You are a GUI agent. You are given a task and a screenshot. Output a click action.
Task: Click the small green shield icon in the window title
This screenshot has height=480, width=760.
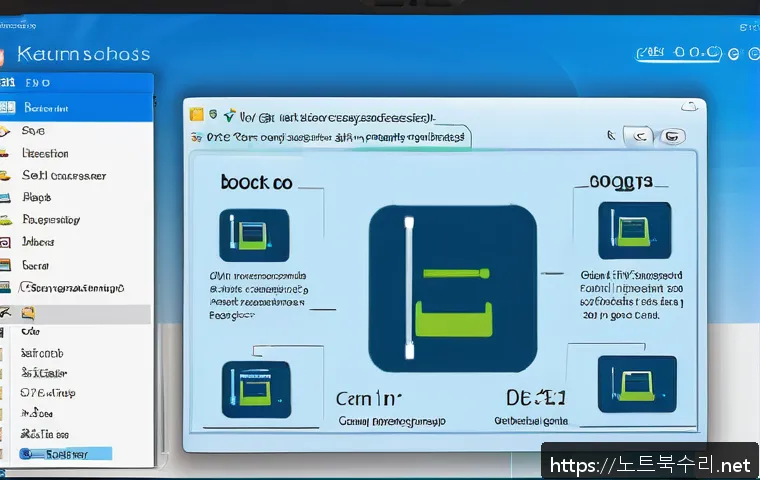coord(213,114)
